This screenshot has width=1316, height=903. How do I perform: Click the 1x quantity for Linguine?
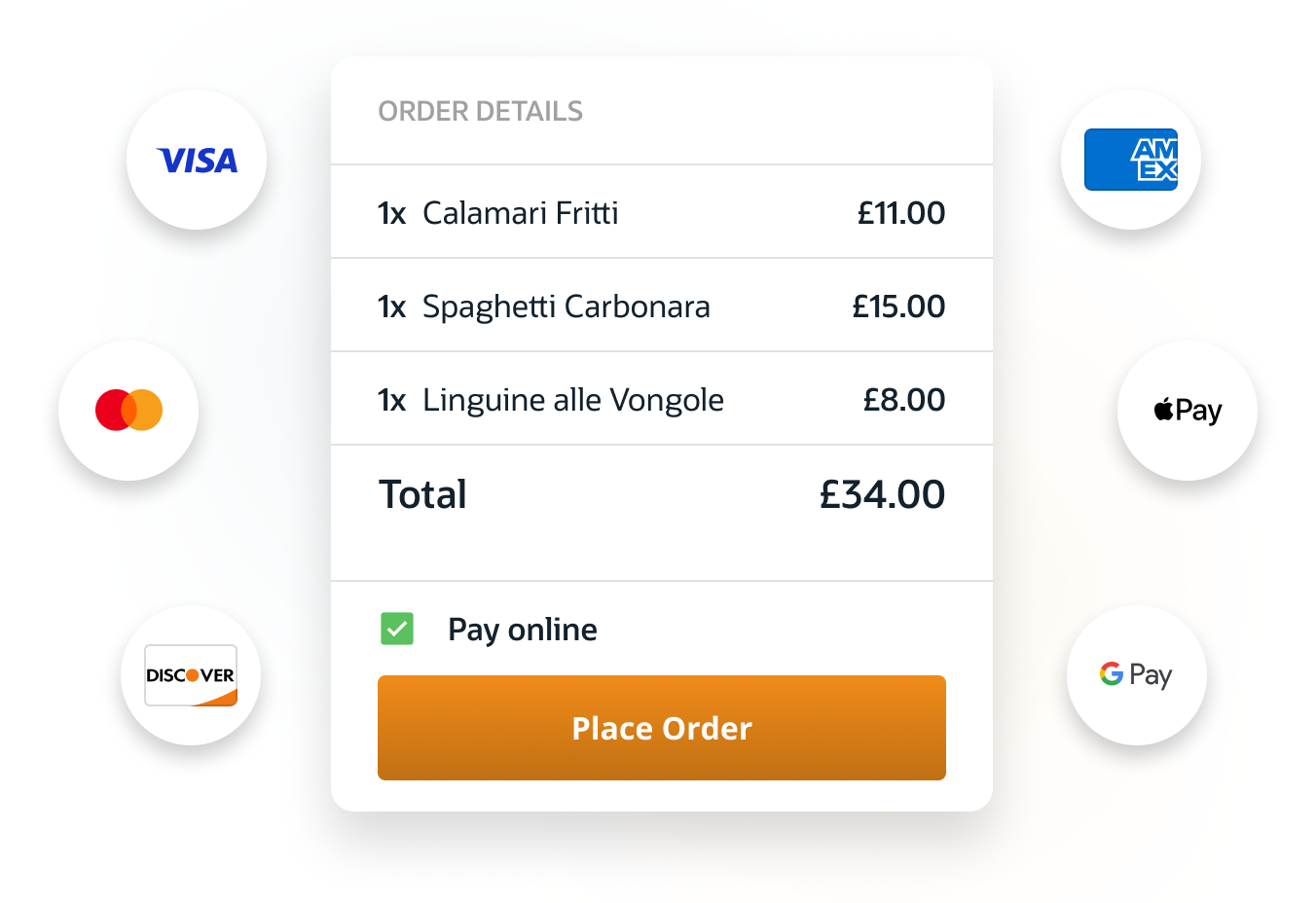pyautogui.click(x=391, y=400)
